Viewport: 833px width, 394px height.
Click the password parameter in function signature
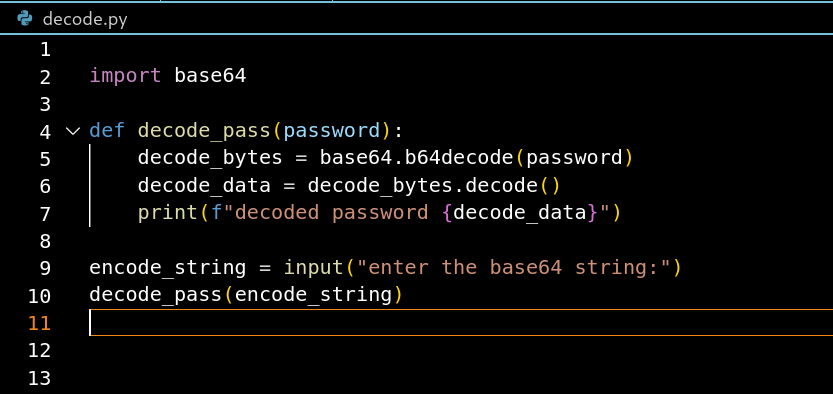(332, 131)
